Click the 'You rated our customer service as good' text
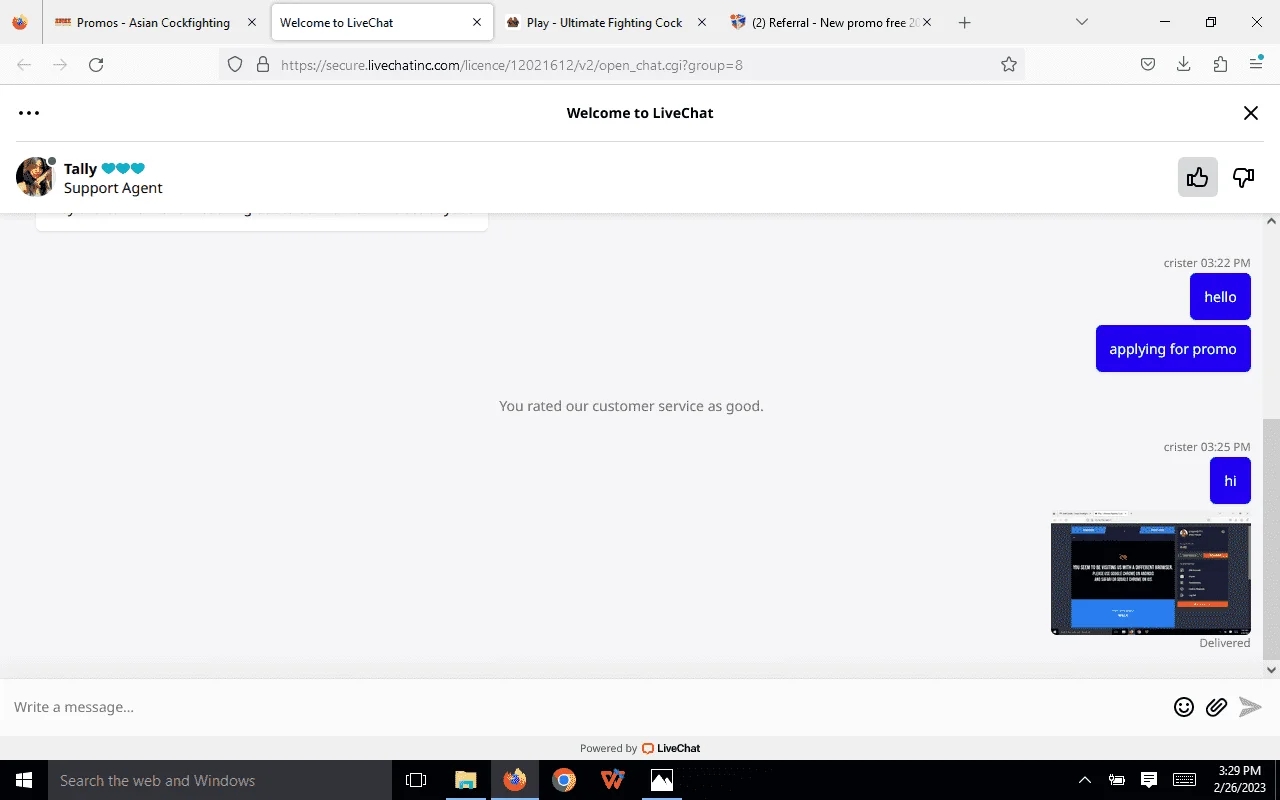The image size is (1280, 800). [631, 406]
